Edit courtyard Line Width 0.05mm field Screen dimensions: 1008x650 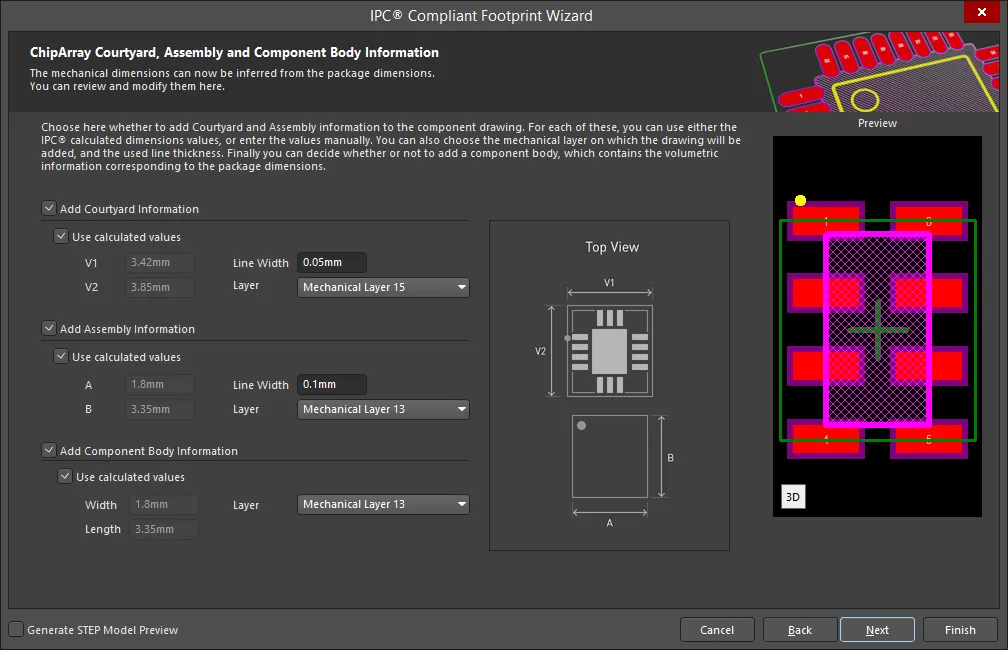click(x=332, y=262)
